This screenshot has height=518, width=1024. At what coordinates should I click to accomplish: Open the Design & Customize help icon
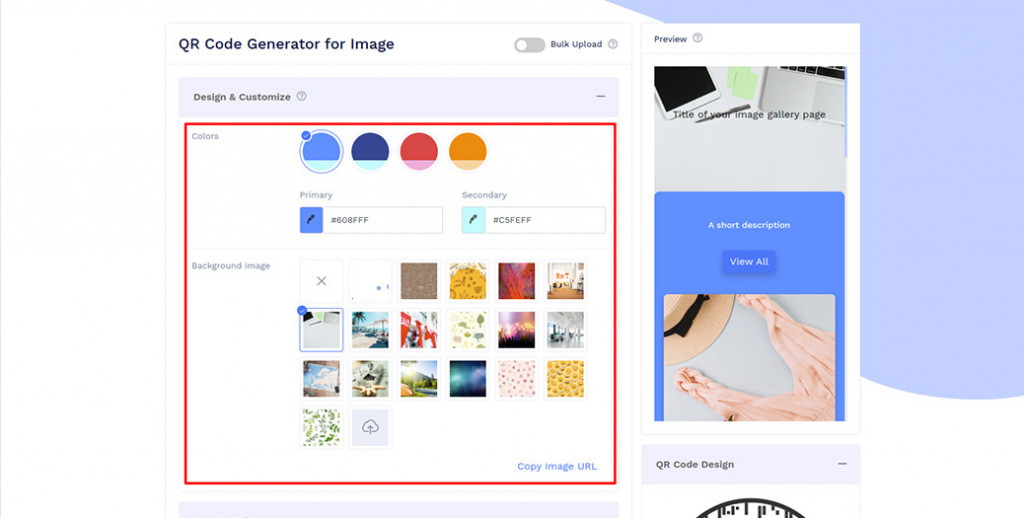(301, 97)
